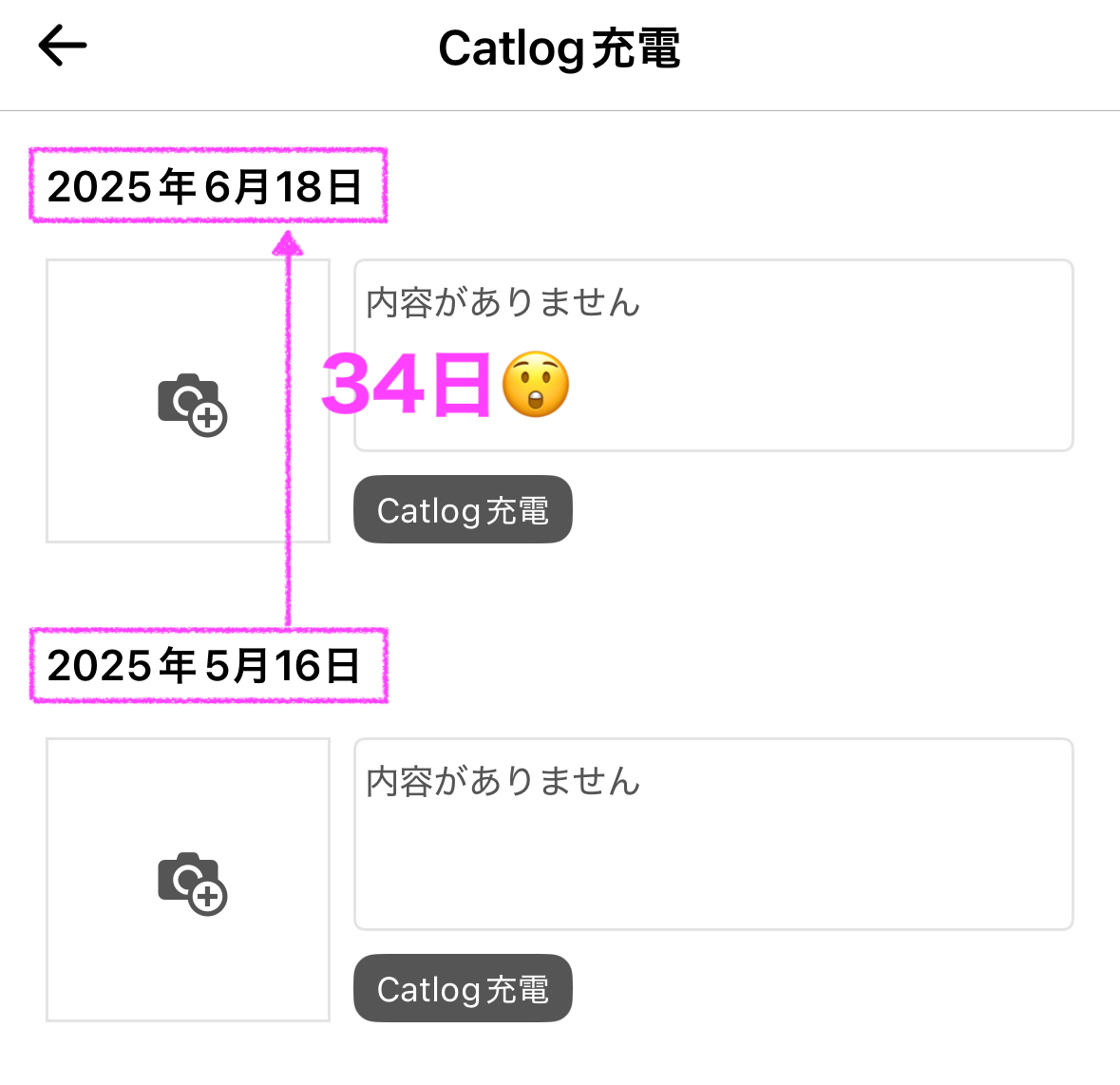
Task: Click 内容がありません placeholder in June entry
Action: point(503,302)
